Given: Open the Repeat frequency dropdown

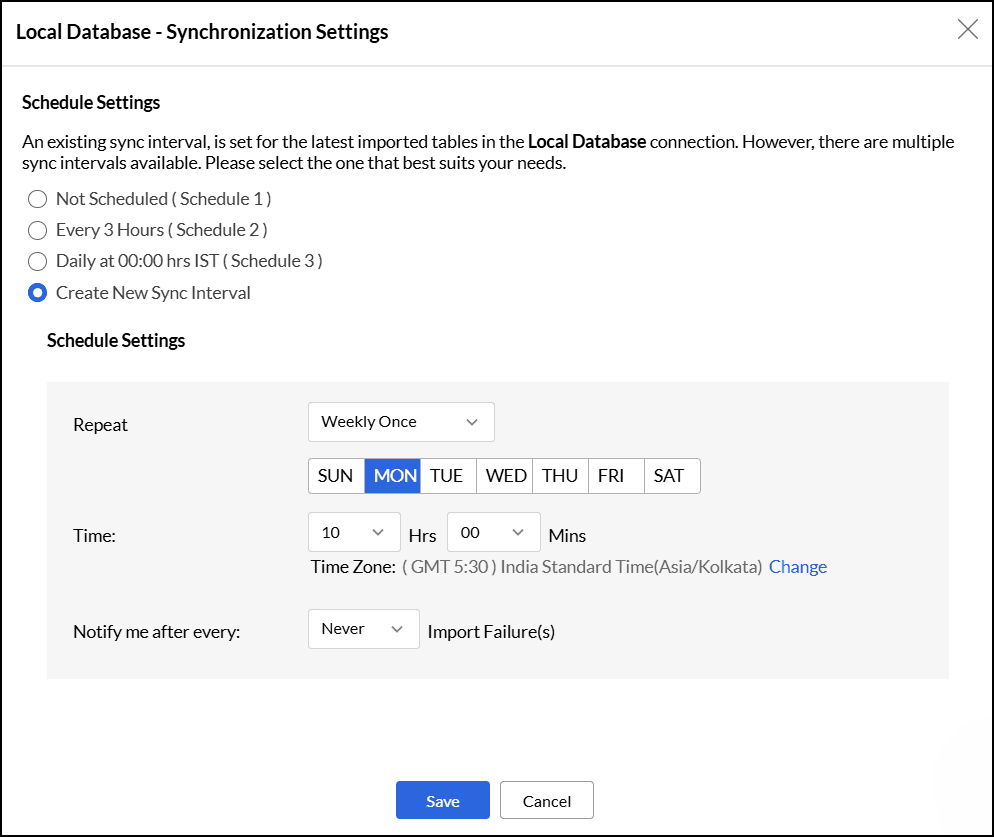Looking at the screenshot, I should [400, 421].
